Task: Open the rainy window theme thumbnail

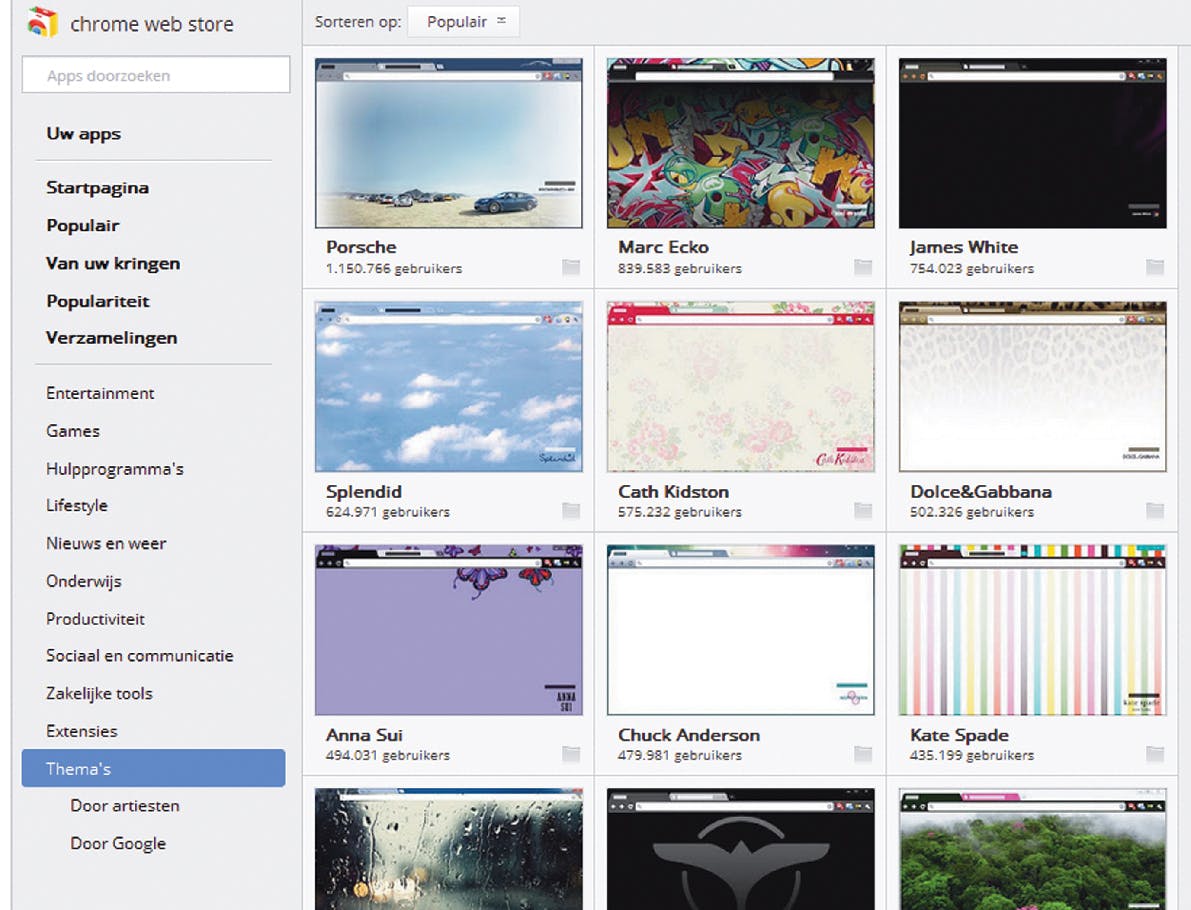Action: click(449, 848)
